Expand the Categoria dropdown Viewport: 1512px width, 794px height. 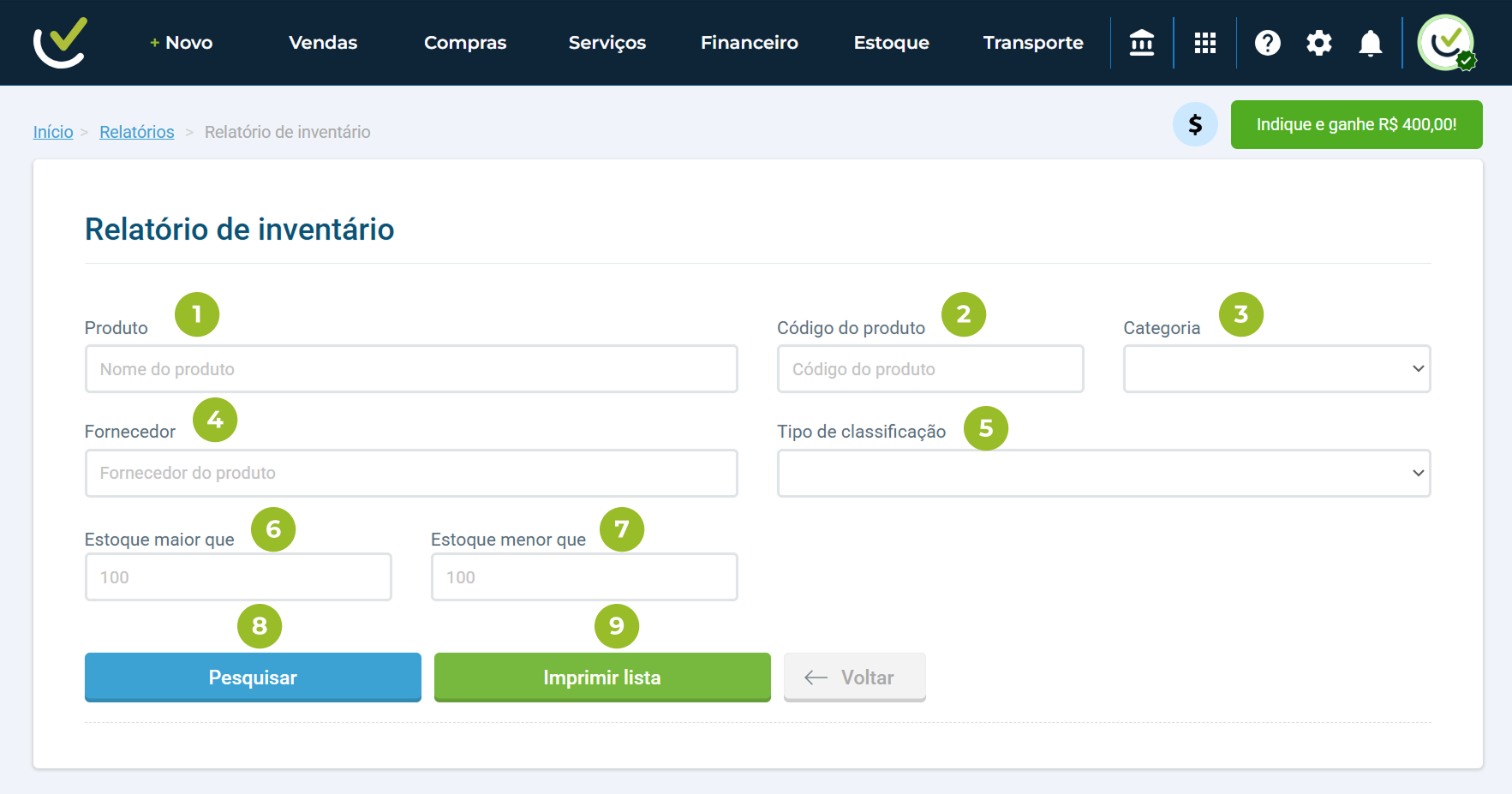[x=1277, y=369]
